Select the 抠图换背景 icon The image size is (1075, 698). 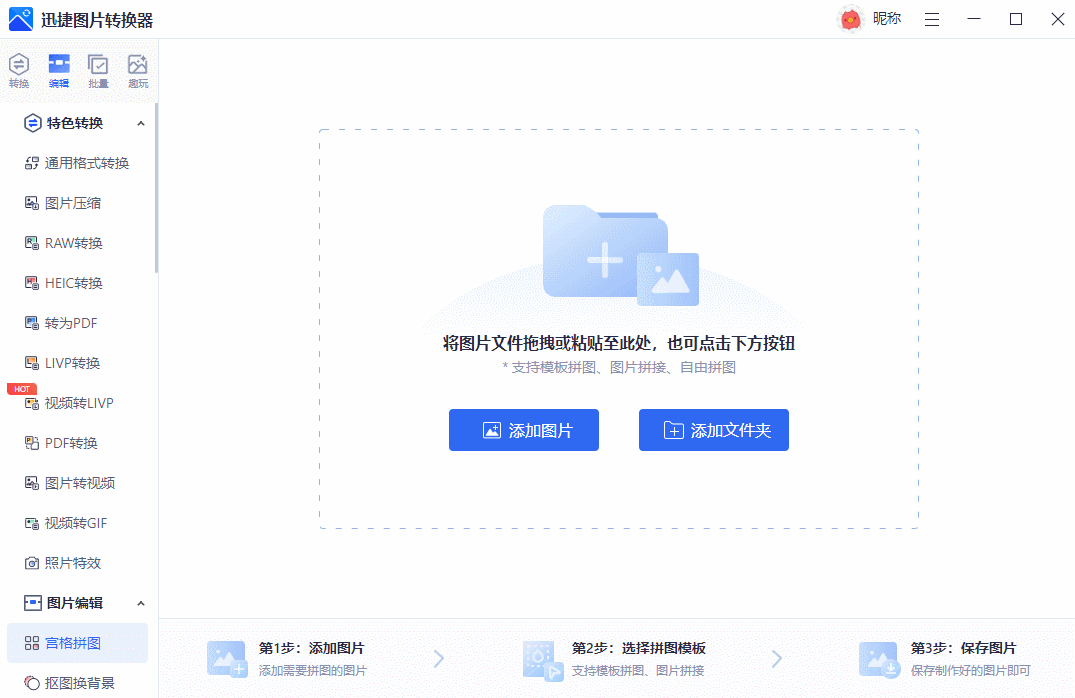32,683
